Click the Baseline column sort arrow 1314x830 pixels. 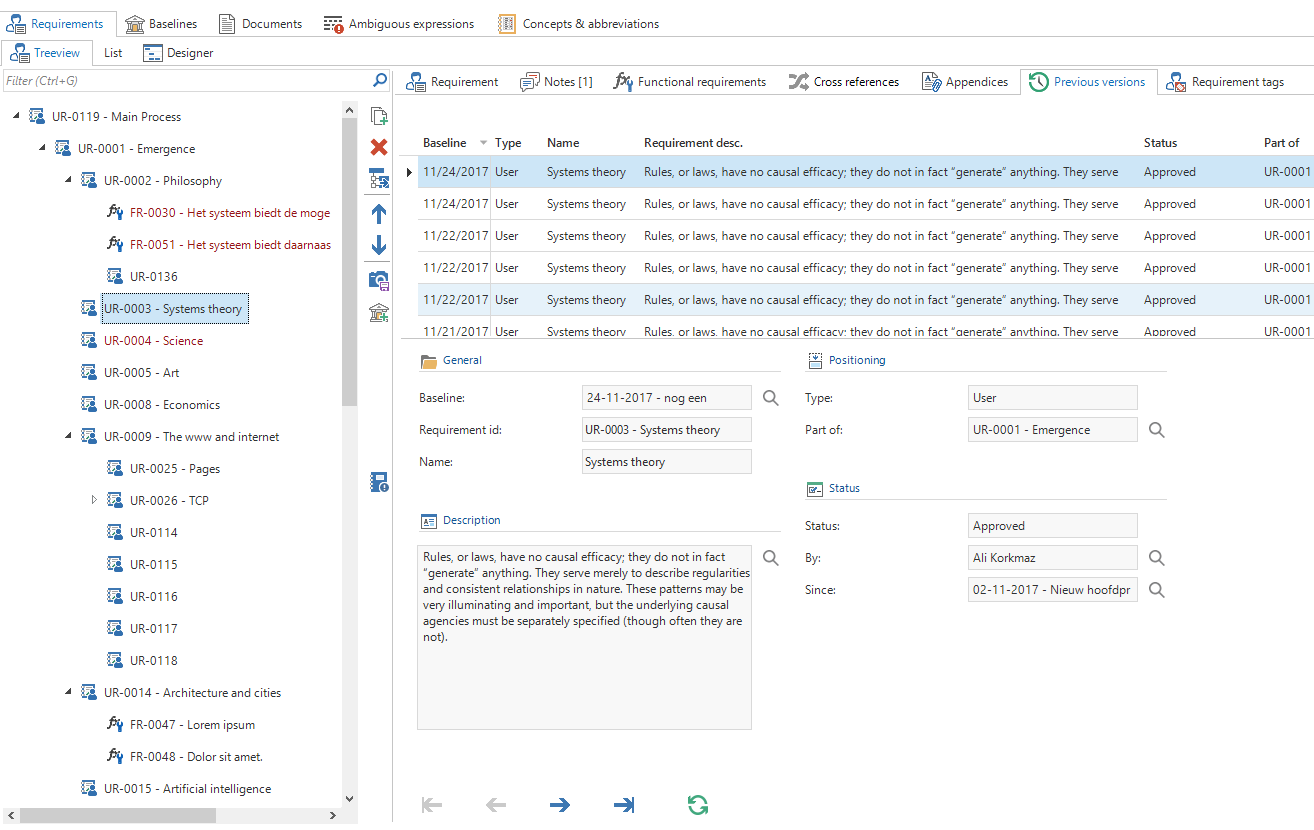coord(484,143)
